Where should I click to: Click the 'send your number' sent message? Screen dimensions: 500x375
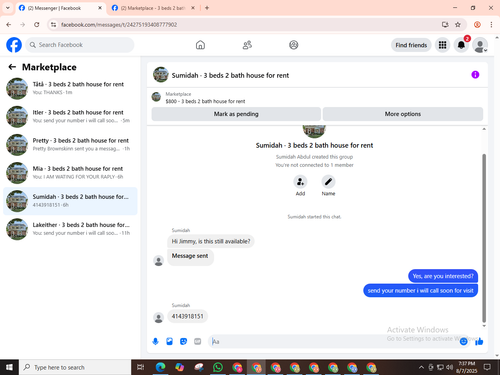[x=420, y=291]
